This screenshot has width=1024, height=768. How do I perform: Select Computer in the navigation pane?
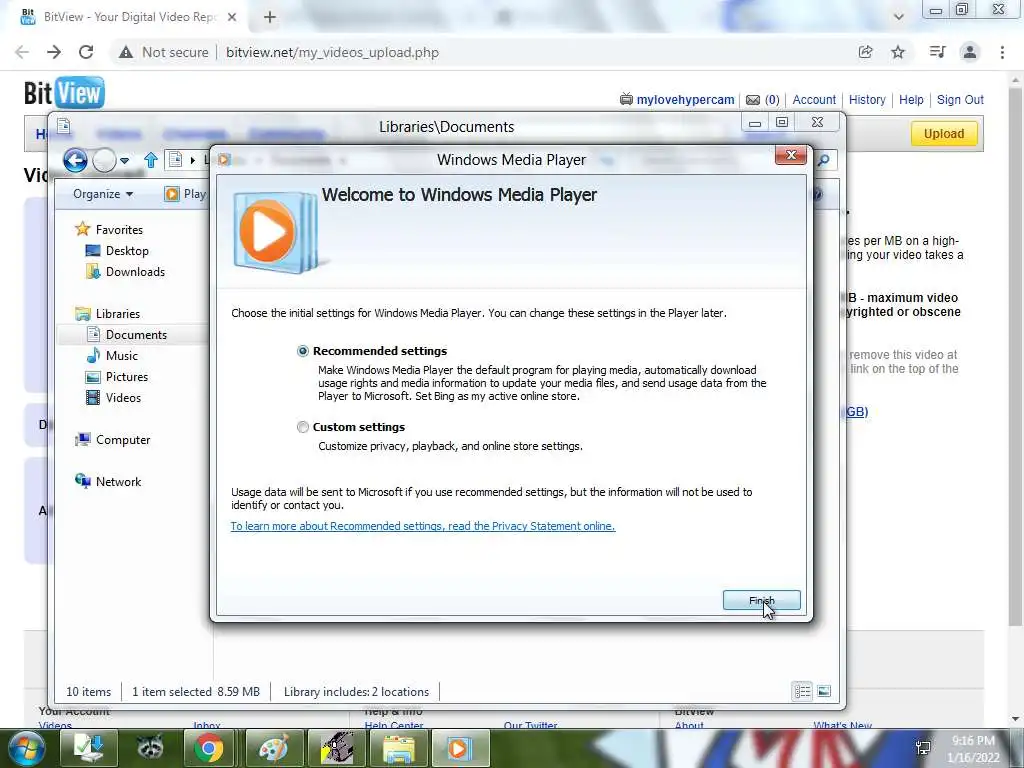[x=113, y=440]
